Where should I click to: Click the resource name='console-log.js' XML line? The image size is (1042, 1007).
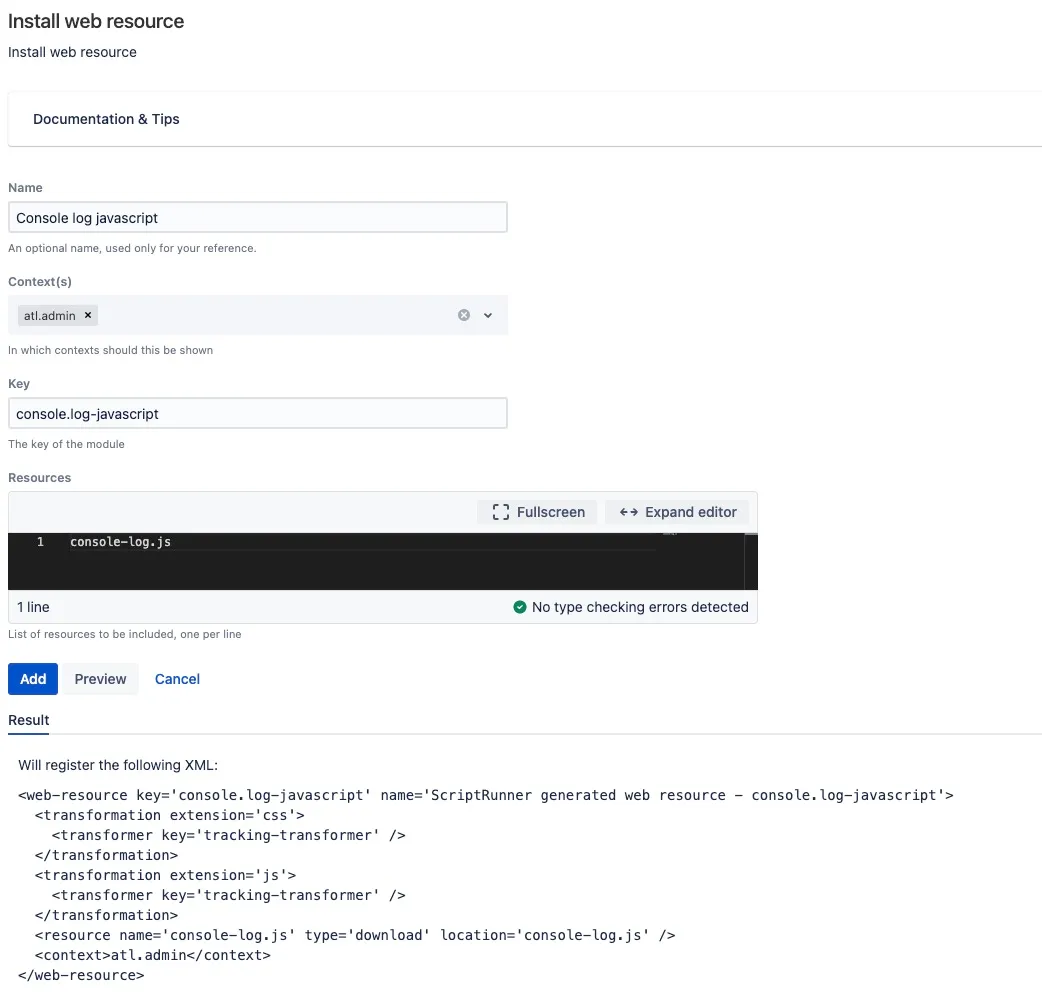click(355, 935)
